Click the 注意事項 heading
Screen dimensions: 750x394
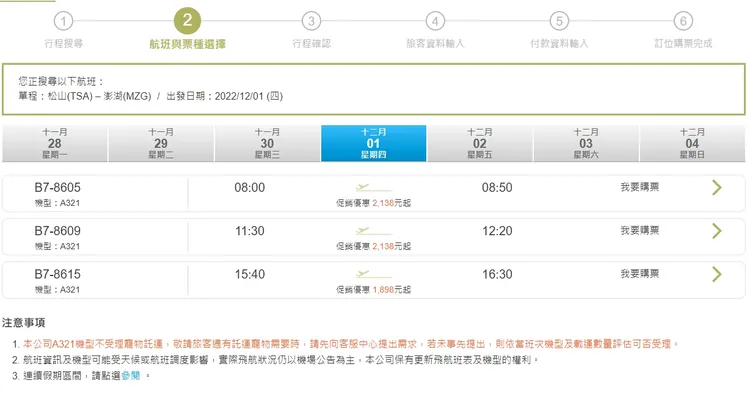click(x=23, y=323)
